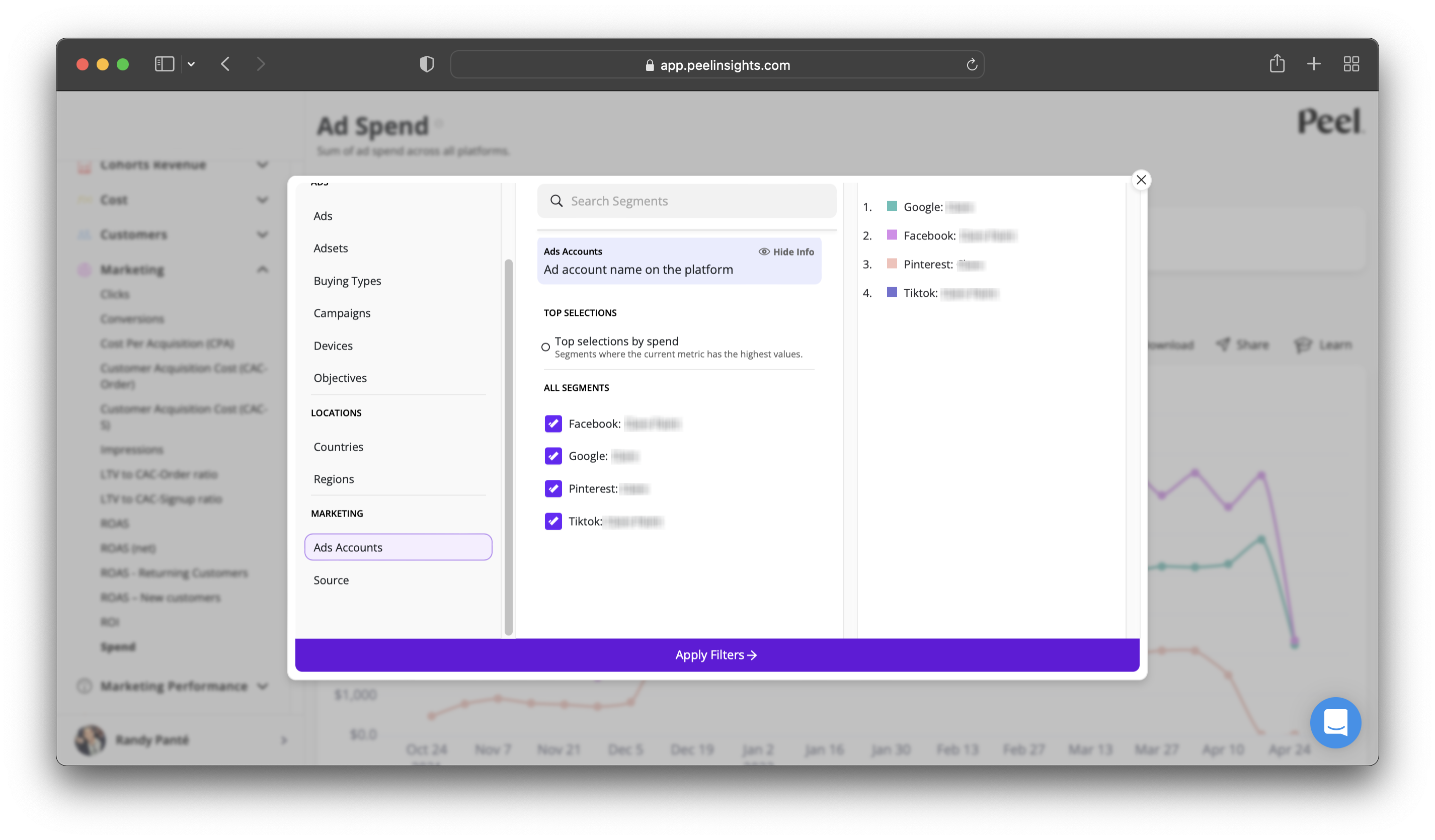This screenshot has height=840, width=1435.
Task: Click the browser back arrow
Action: coord(225,64)
